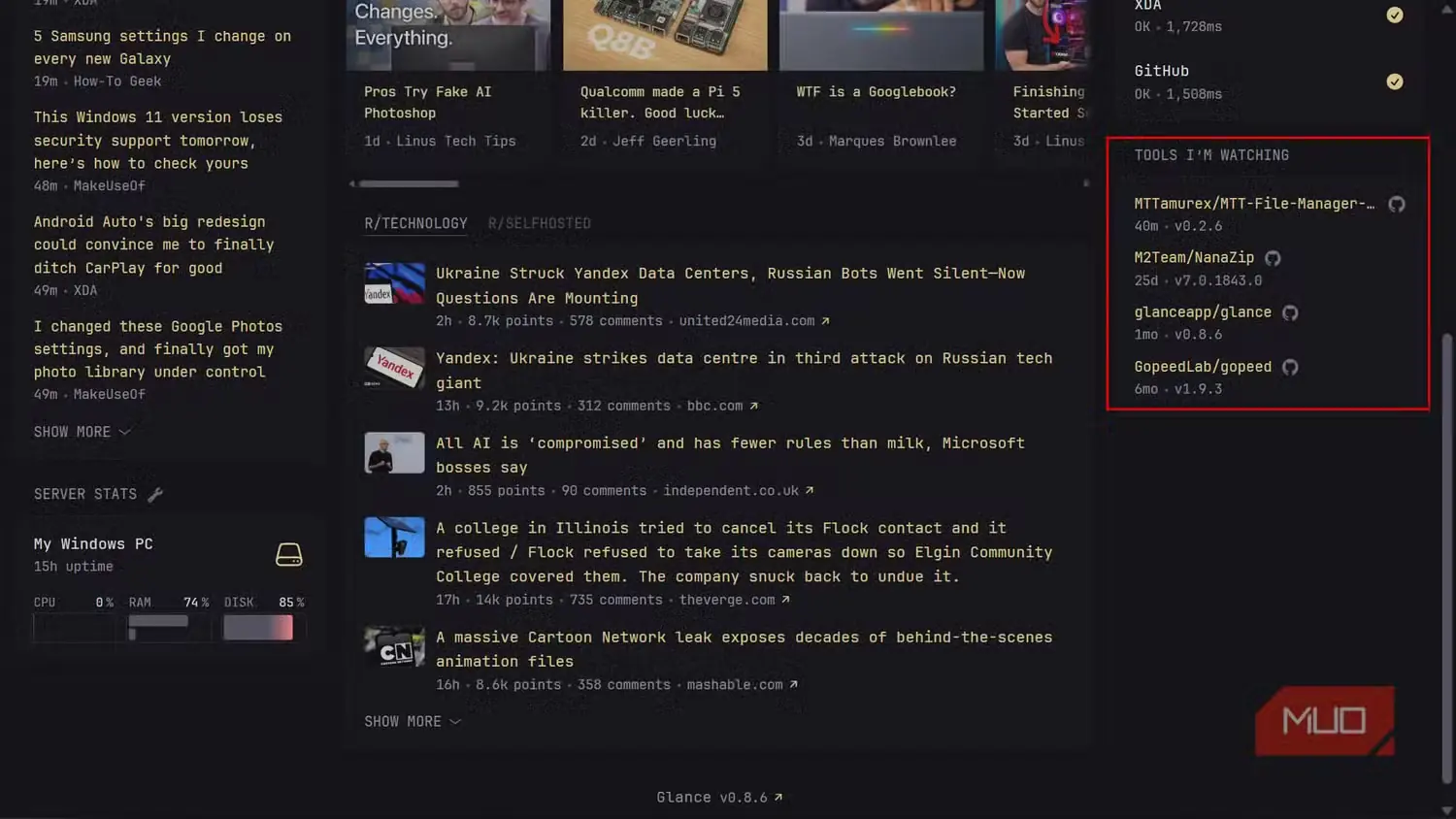Open the college in Illinois Flock post
Image resolution: width=1456 pixels, height=819 pixels.
click(x=745, y=552)
